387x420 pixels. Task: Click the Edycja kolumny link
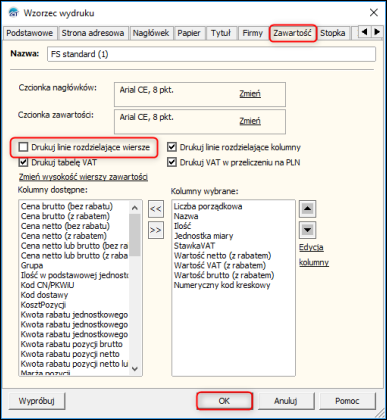[x=314, y=255]
